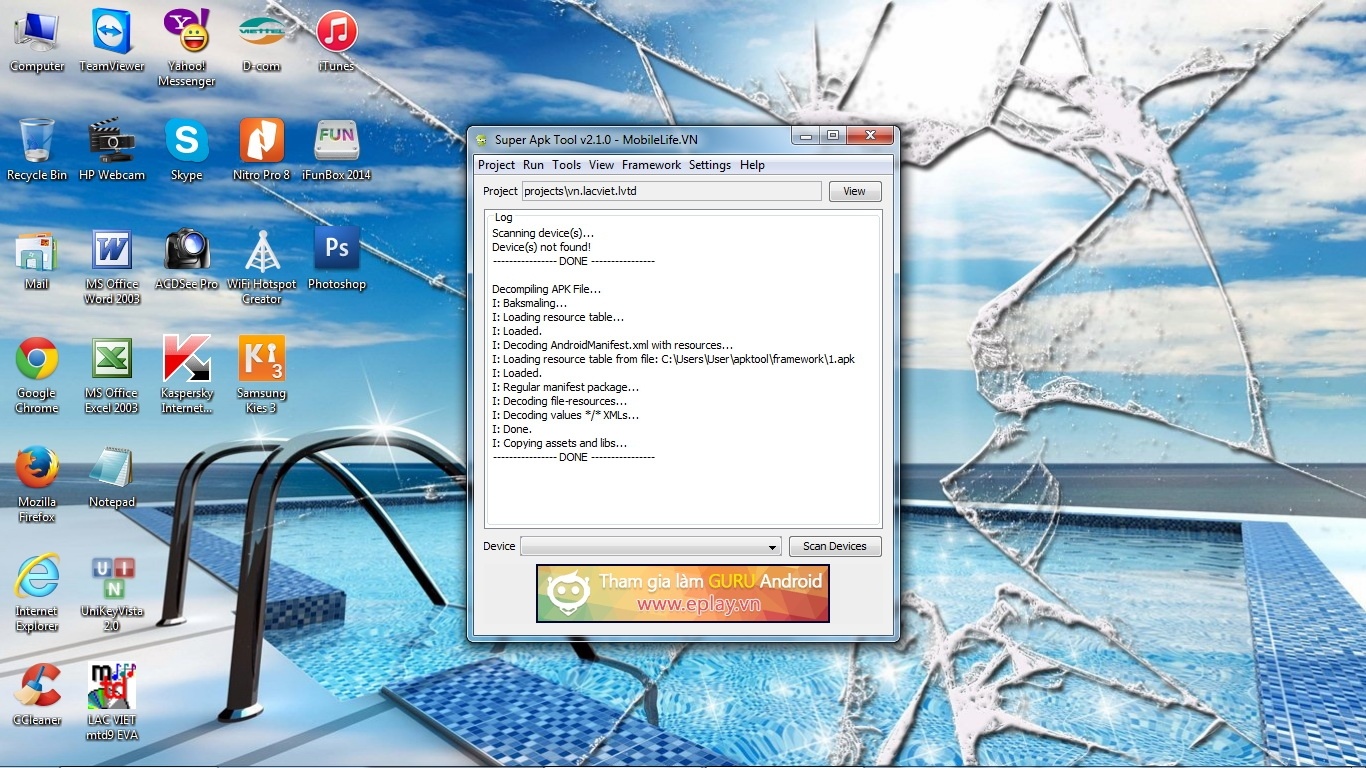This screenshot has height=768, width=1366.
Task: Select the Nitro Pro 8 icon
Action: click(x=262, y=149)
